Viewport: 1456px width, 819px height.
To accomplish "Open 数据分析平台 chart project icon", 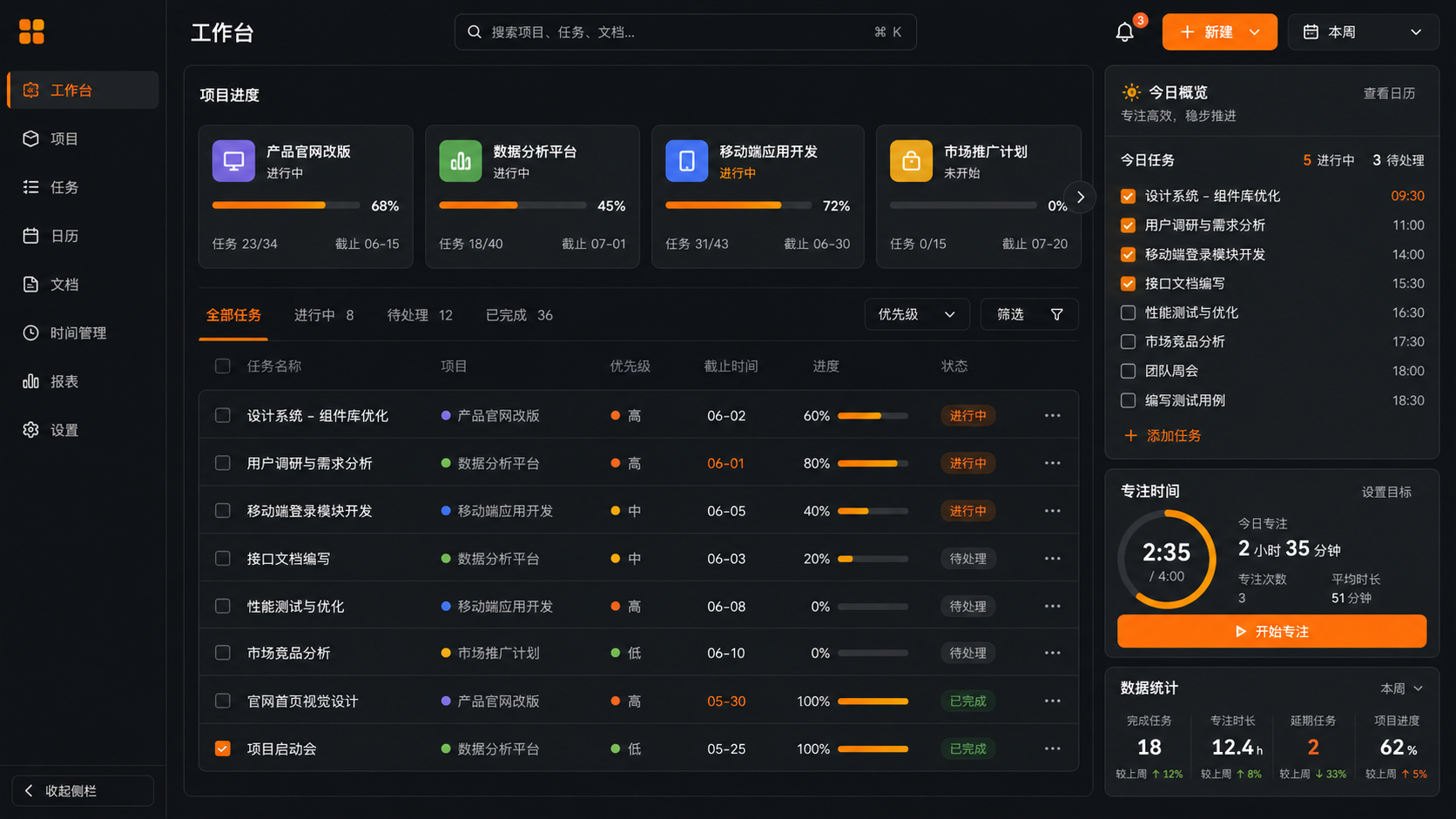I will pos(461,161).
